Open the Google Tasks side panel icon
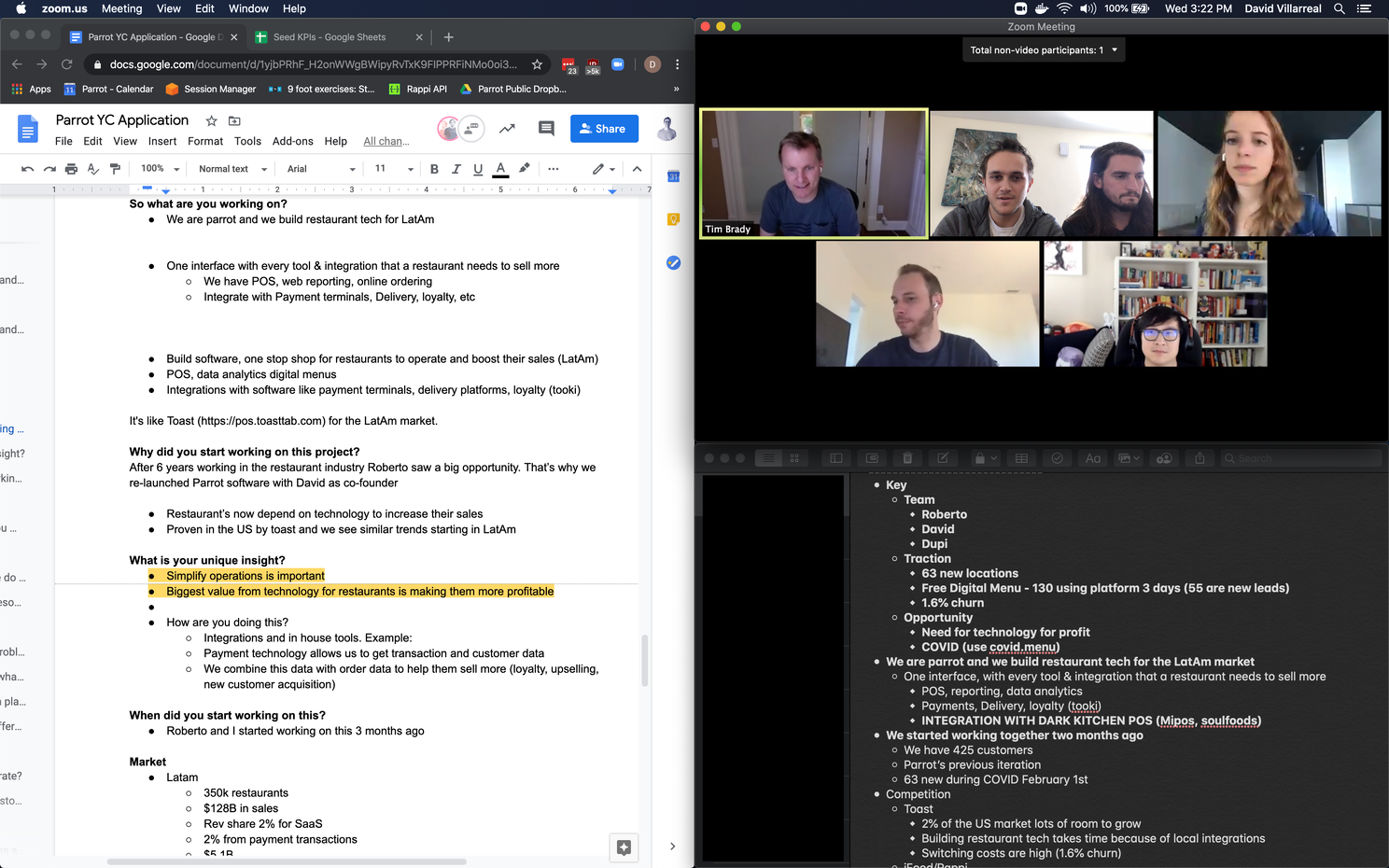 [673, 263]
